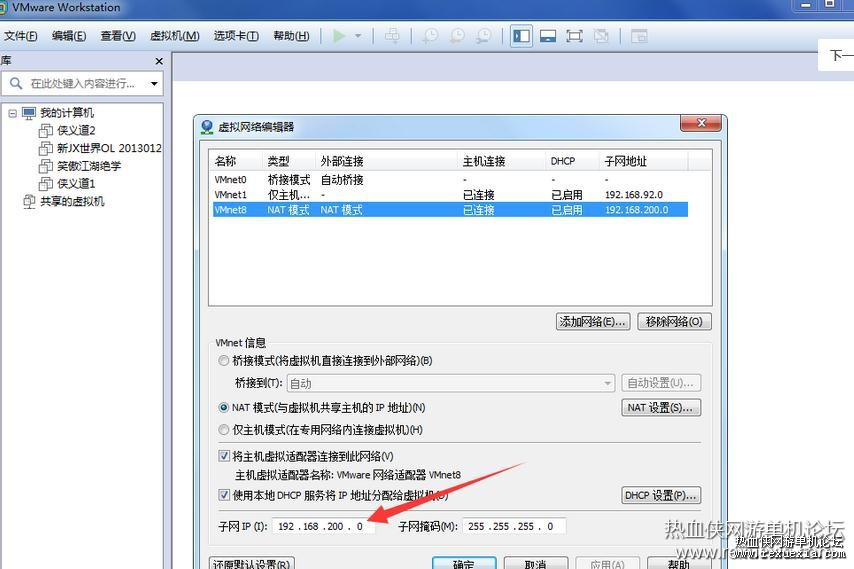Click the DHCP column header
Screen dimensions: 854x569
[x=572, y=161]
